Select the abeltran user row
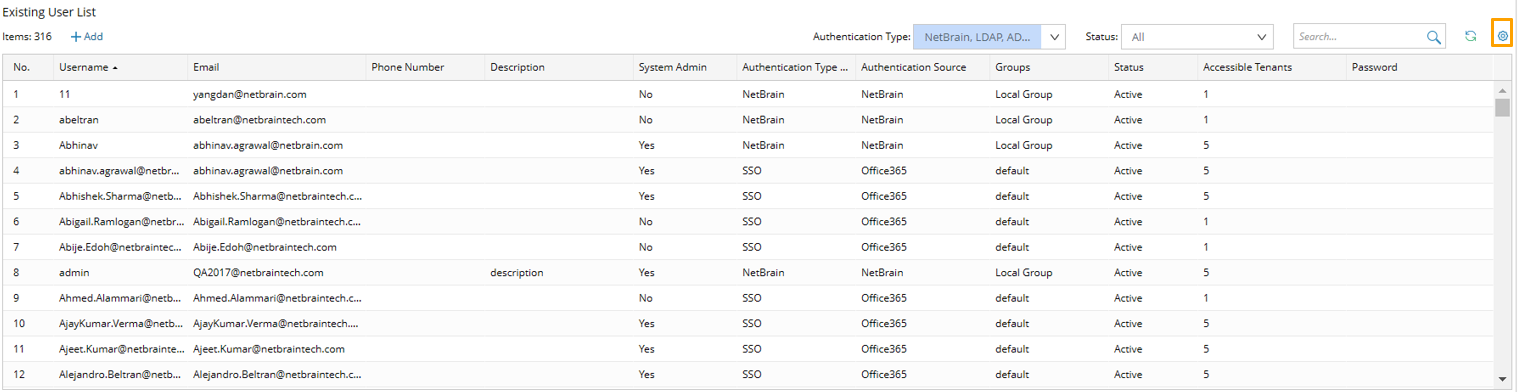This screenshot has width=1526, height=392. pos(747,119)
